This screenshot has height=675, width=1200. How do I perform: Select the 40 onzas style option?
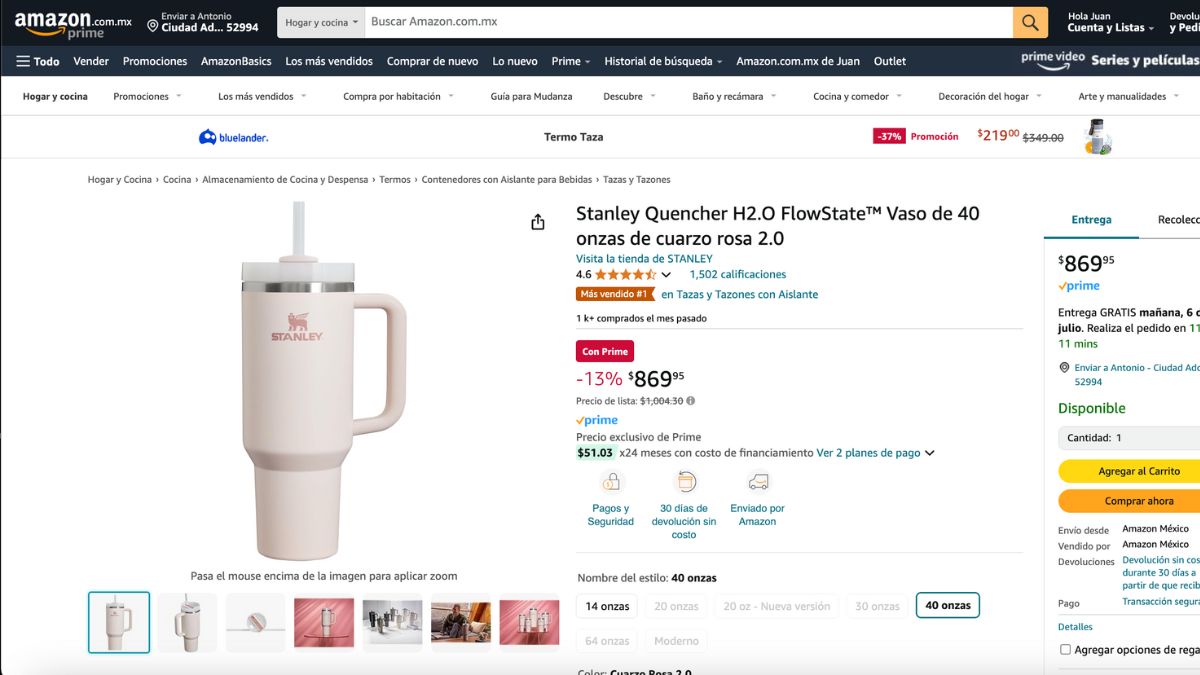[948, 606]
